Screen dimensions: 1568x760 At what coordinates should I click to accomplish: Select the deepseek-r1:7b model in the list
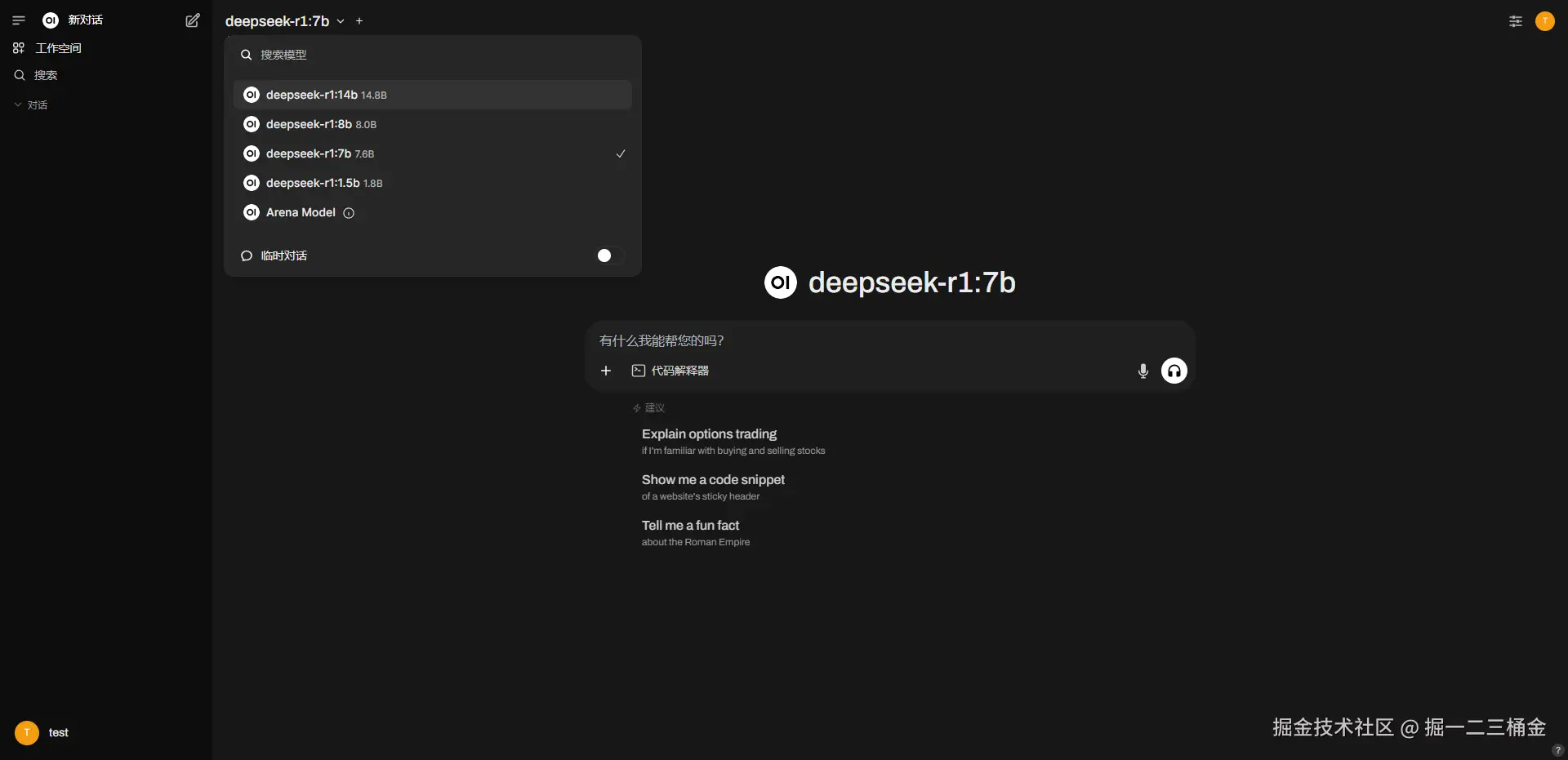pyautogui.click(x=433, y=153)
